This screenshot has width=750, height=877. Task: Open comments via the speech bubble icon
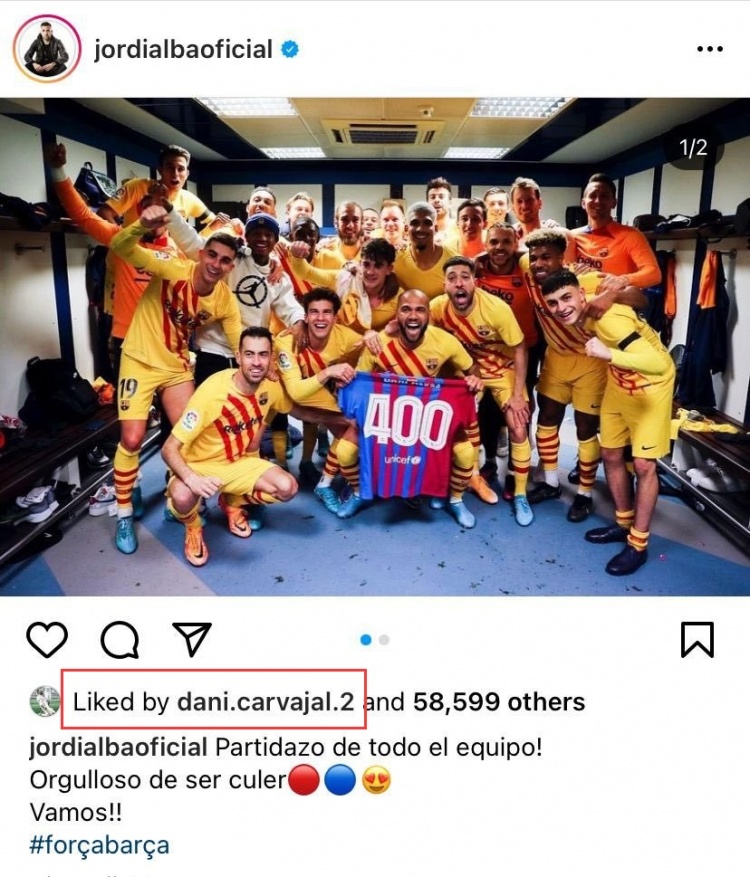tap(120, 639)
